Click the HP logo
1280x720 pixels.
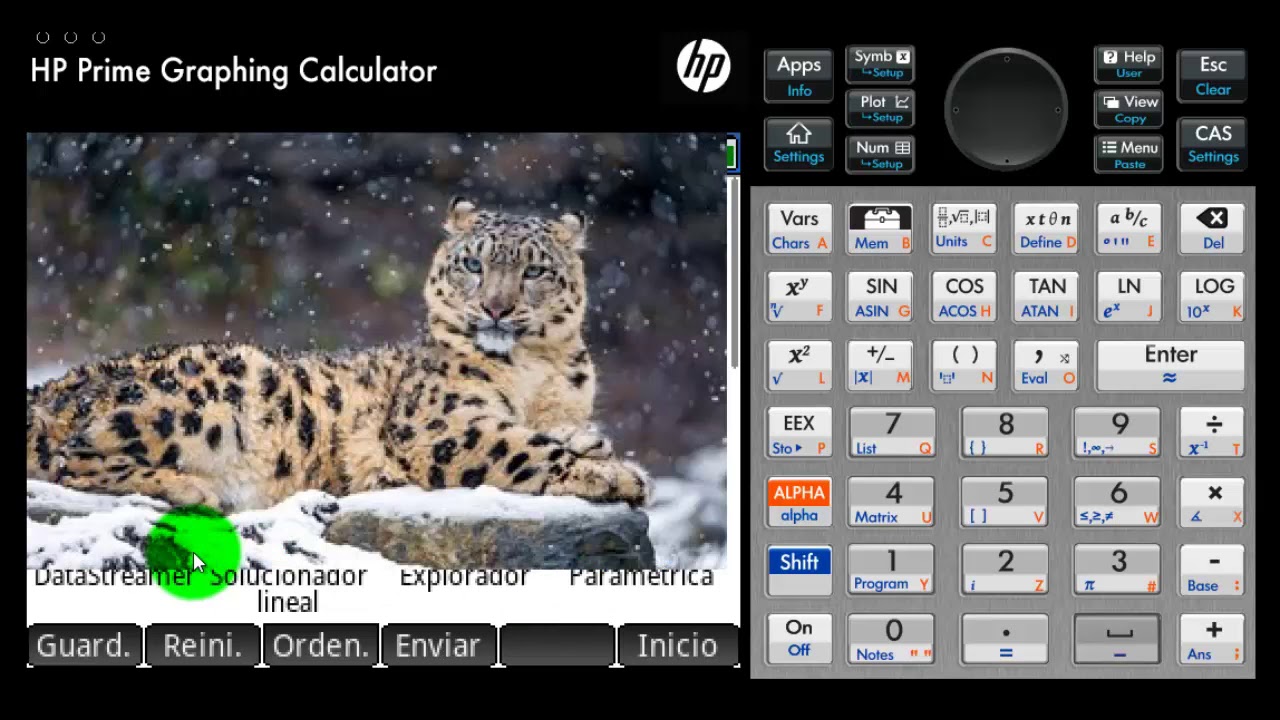(x=703, y=67)
